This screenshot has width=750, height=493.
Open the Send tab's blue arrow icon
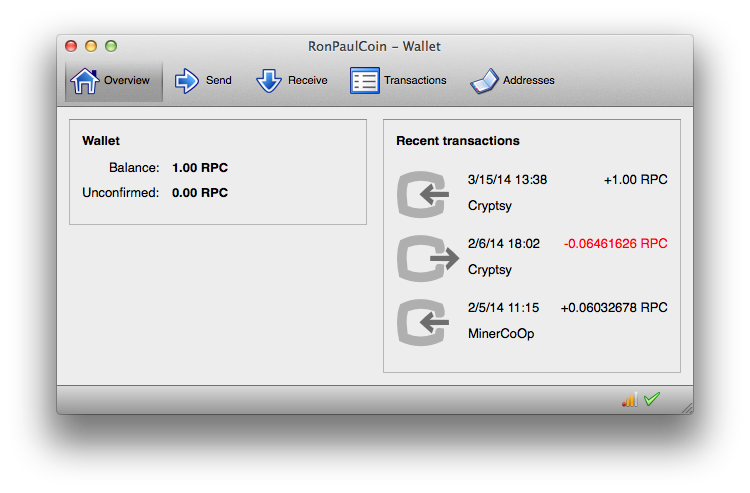pos(187,81)
